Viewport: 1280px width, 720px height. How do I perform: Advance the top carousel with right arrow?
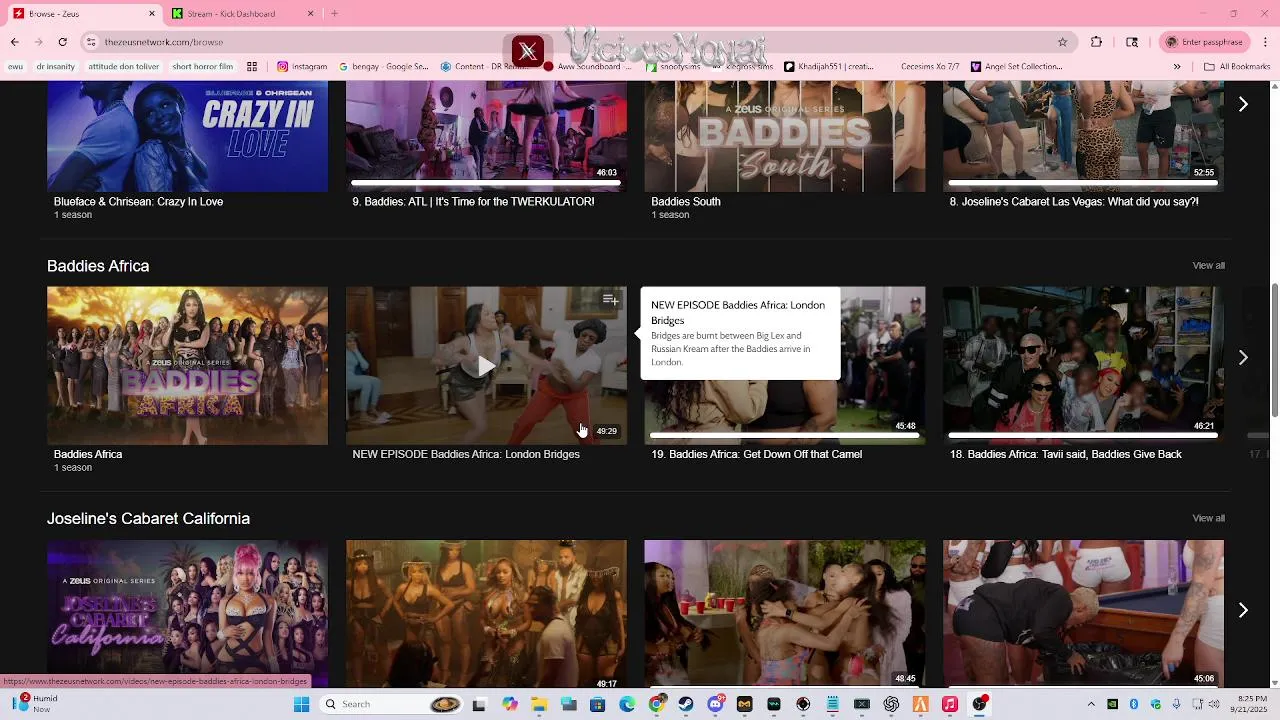(1243, 104)
